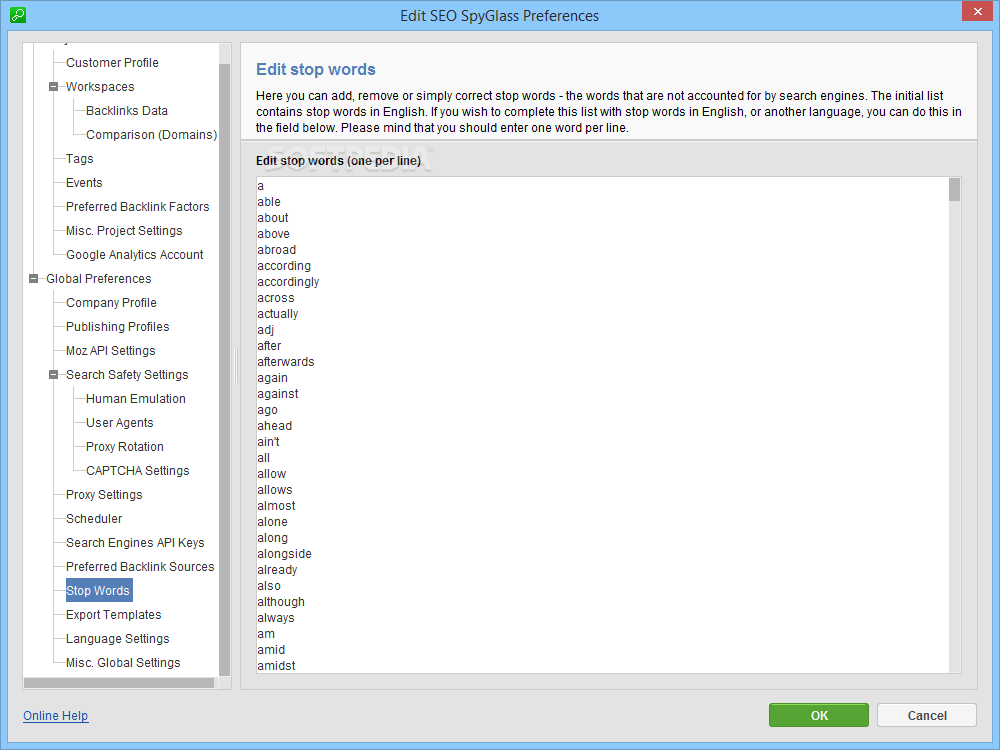Open Proxy Rotation settings

[x=125, y=446]
